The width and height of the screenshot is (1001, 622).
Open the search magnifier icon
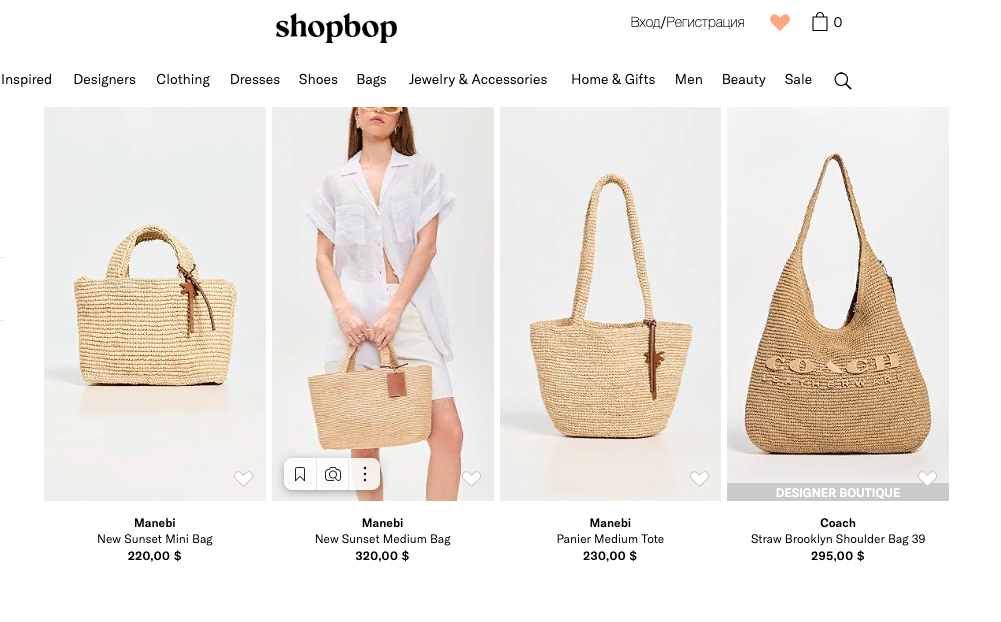click(x=843, y=80)
